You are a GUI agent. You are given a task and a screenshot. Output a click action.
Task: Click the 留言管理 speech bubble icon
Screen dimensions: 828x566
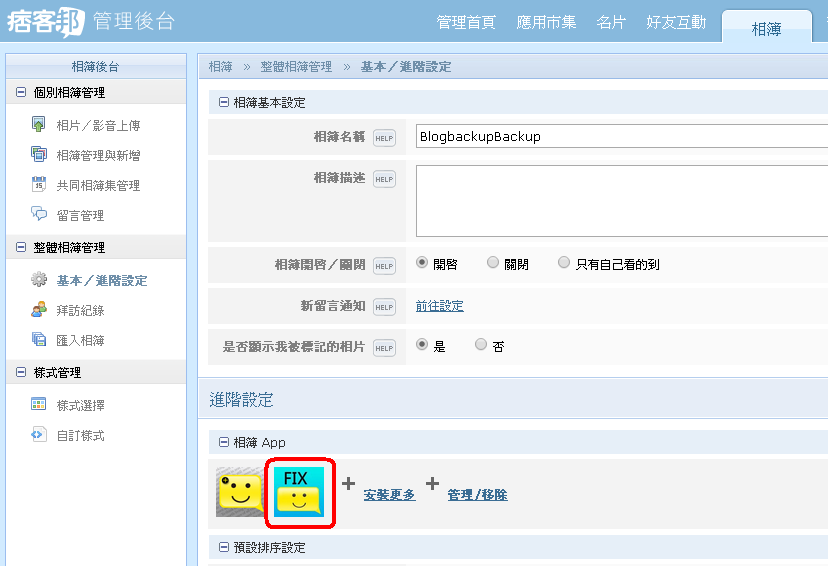click(x=39, y=214)
